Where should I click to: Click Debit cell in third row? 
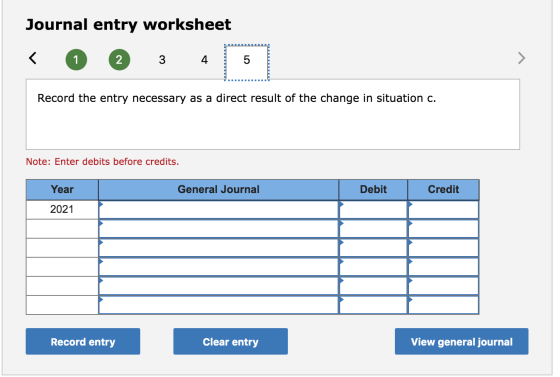pyautogui.click(x=373, y=248)
